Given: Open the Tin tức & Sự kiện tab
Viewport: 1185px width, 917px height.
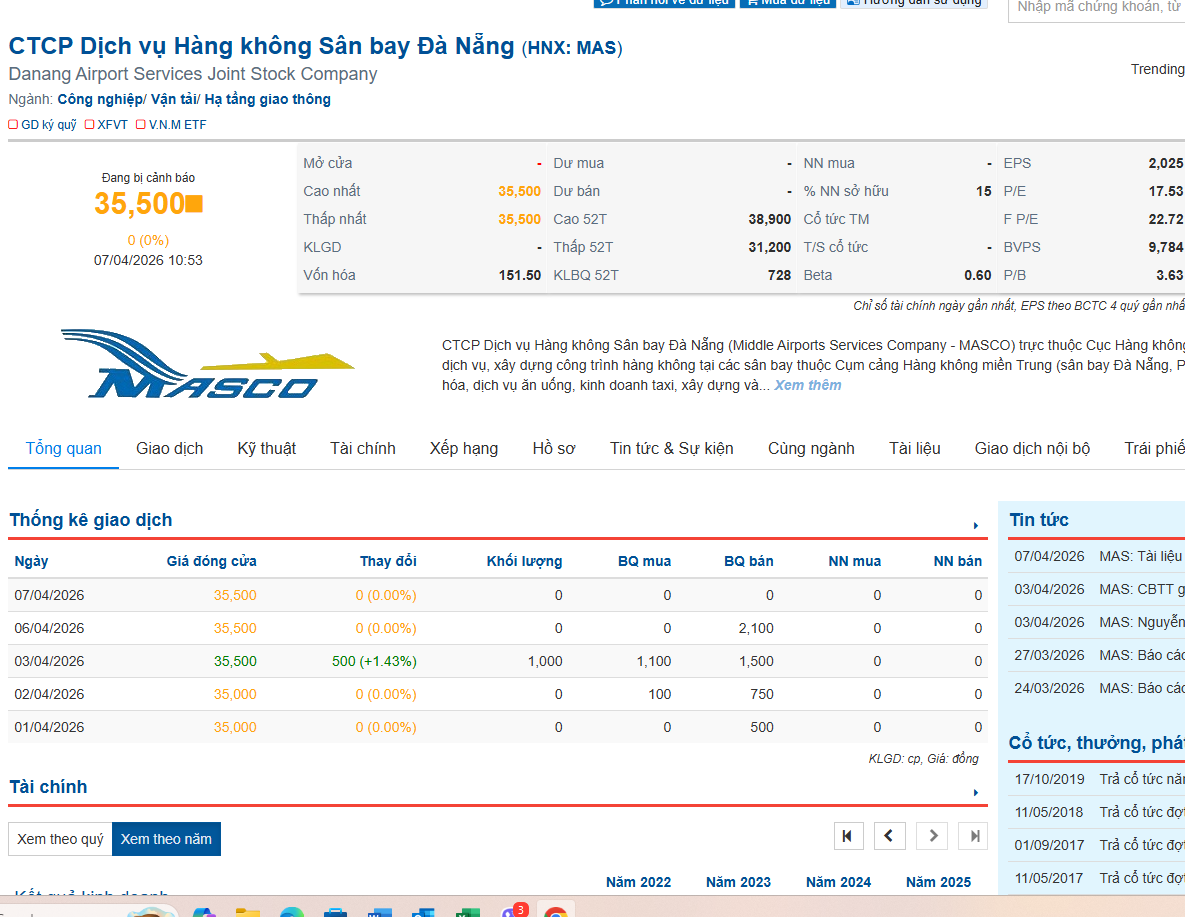Looking at the screenshot, I should 671,448.
